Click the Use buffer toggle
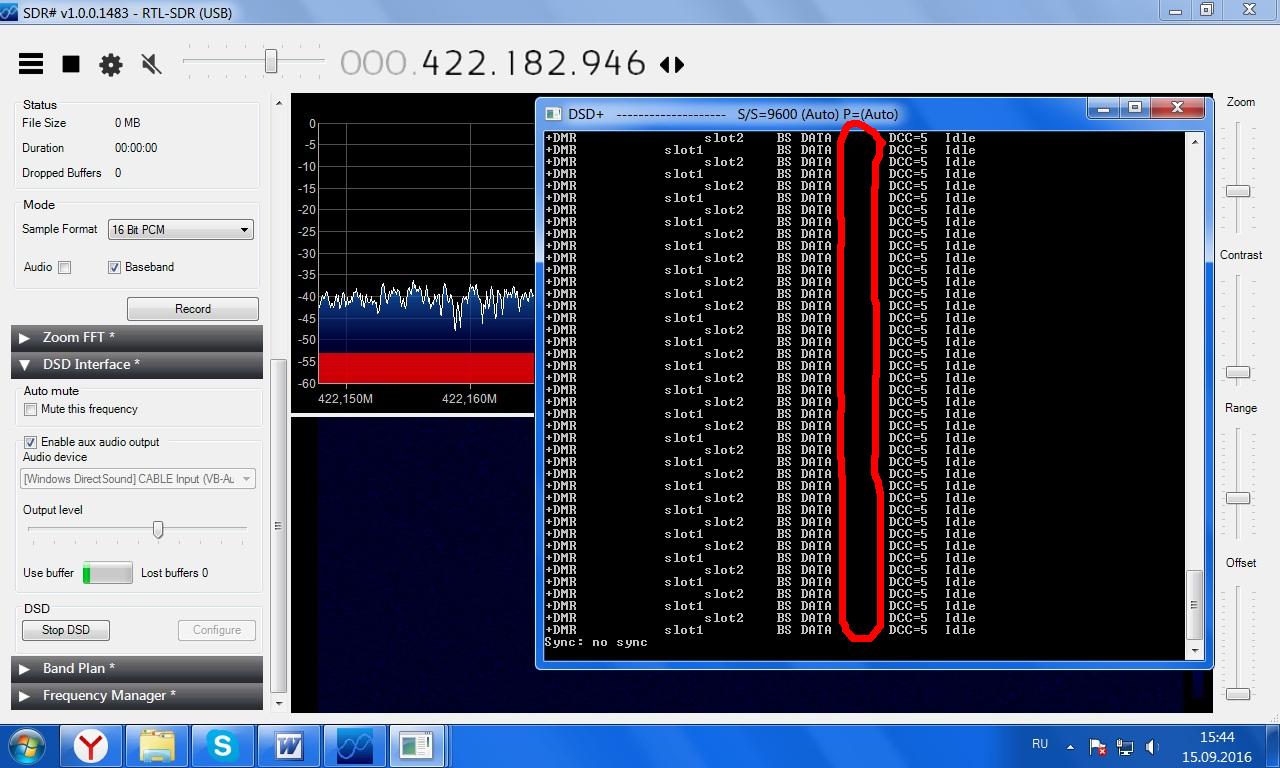Screen dimensions: 1280x768 tap(107, 573)
